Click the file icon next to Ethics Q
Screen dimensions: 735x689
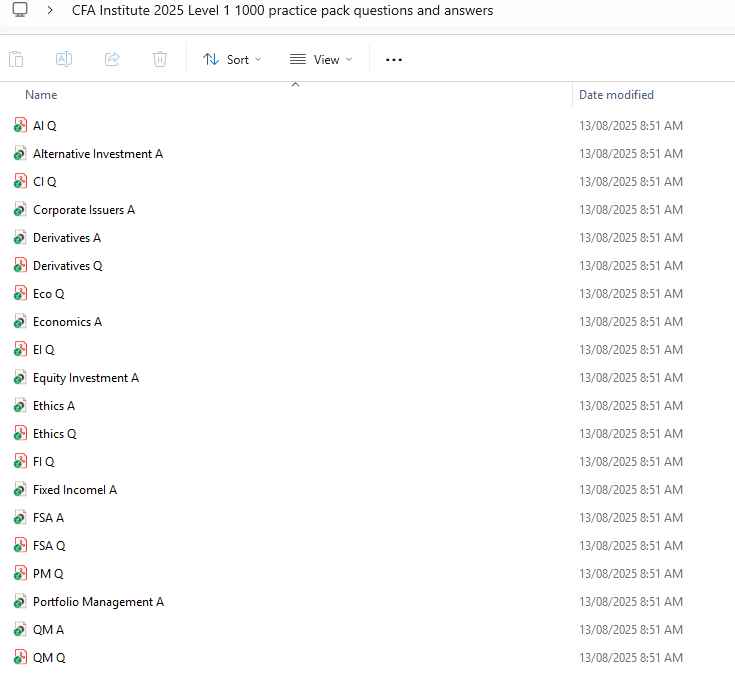tap(20, 434)
